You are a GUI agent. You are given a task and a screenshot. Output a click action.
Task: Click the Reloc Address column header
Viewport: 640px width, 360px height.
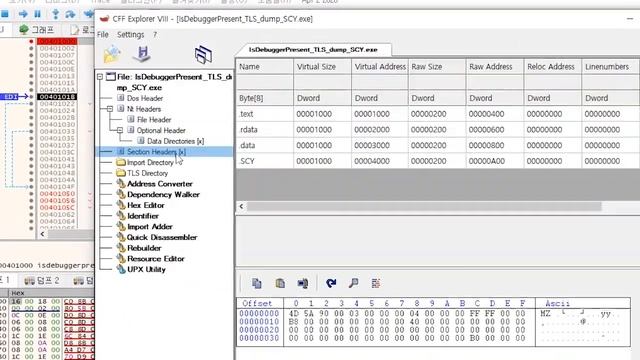pos(553,67)
